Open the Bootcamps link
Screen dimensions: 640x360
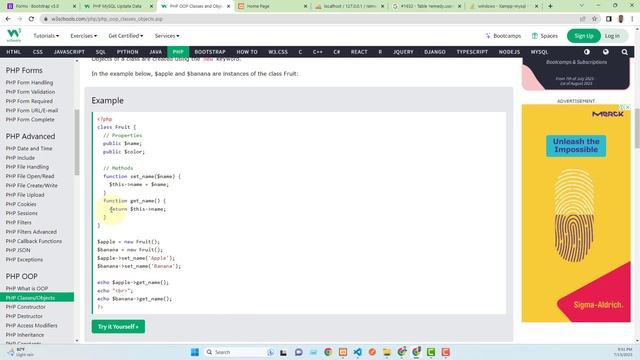pos(503,36)
